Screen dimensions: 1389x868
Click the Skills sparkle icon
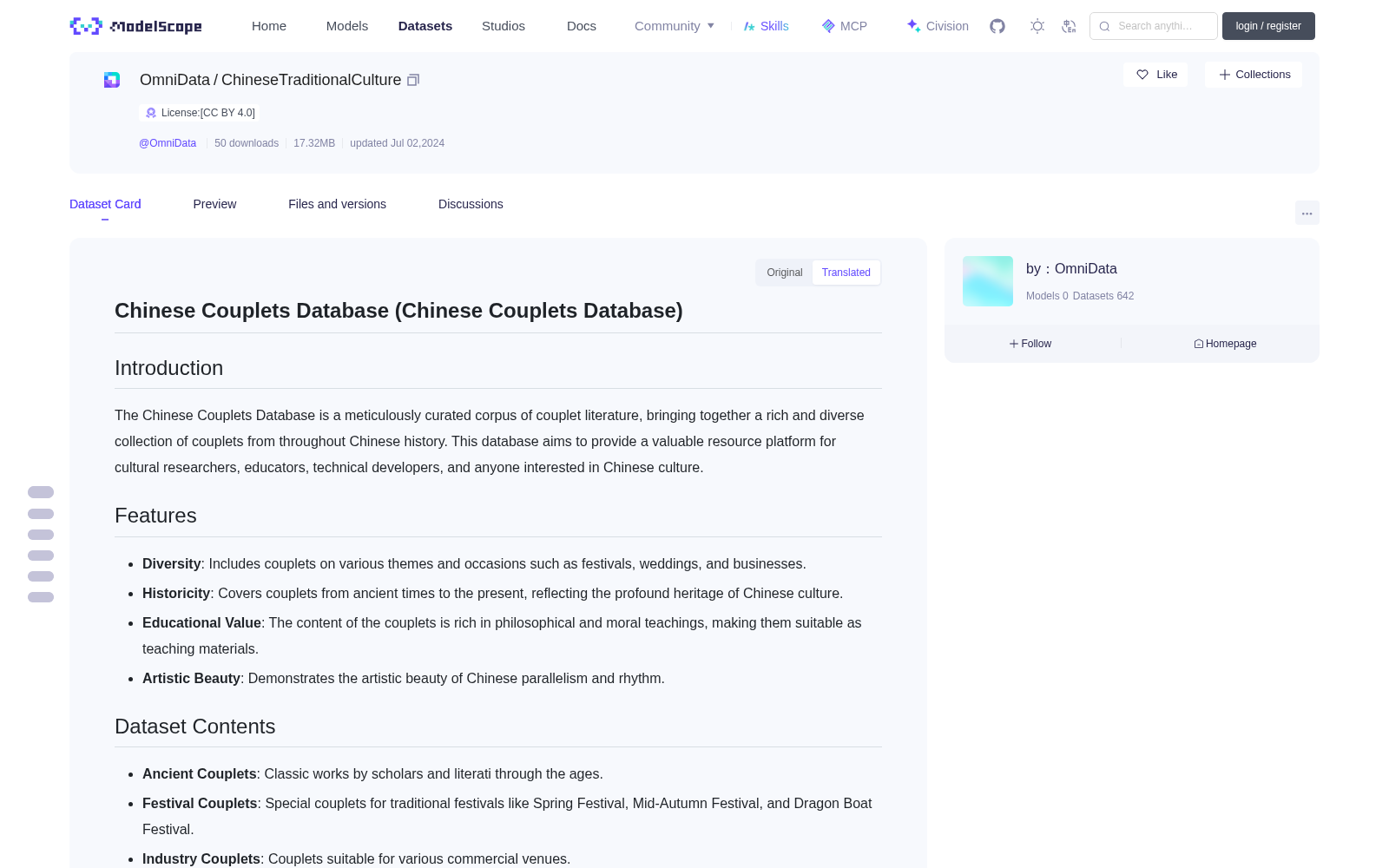pyautogui.click(x=749, y=26)
